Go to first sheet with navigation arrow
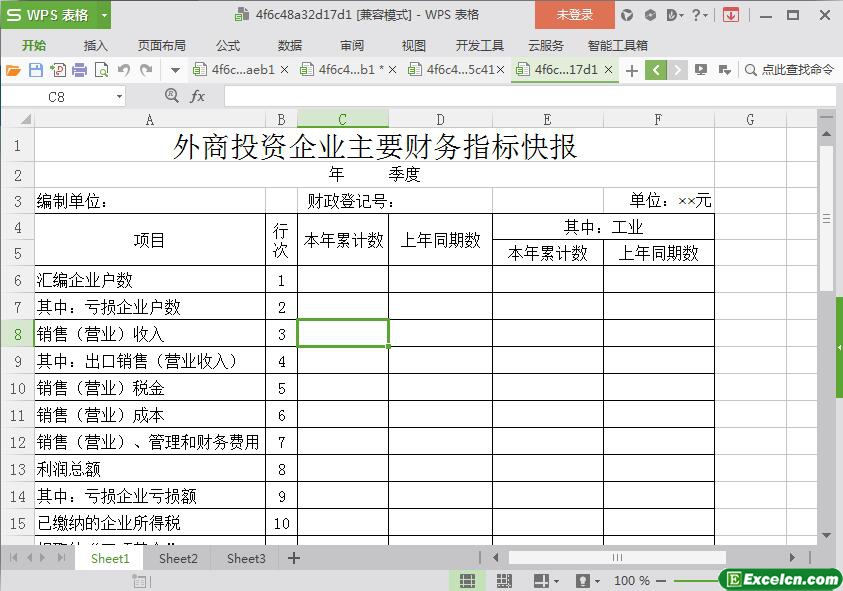 coord(14,558)
